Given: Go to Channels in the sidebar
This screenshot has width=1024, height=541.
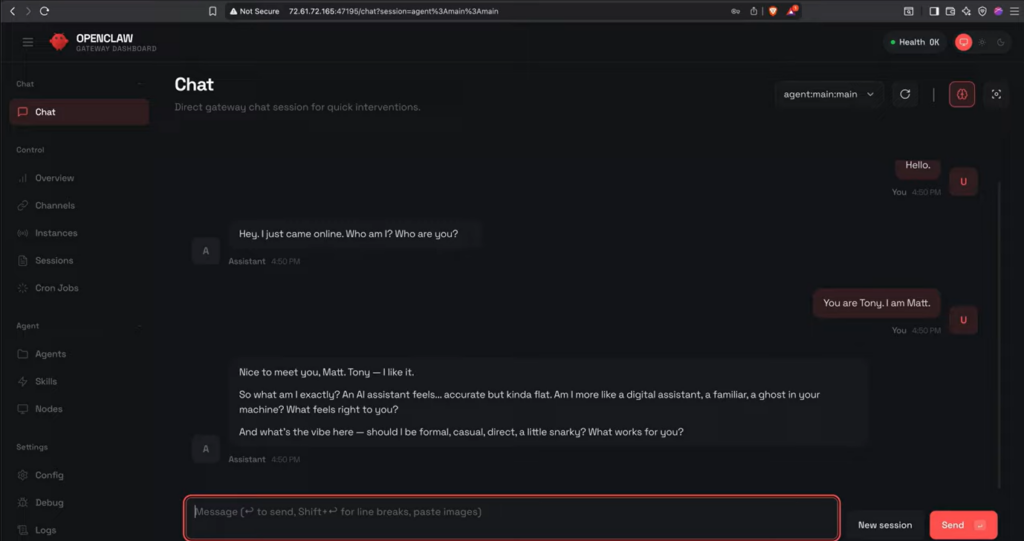Looking at the screenshot, I should pyautogui.click(x=55, y=205).
